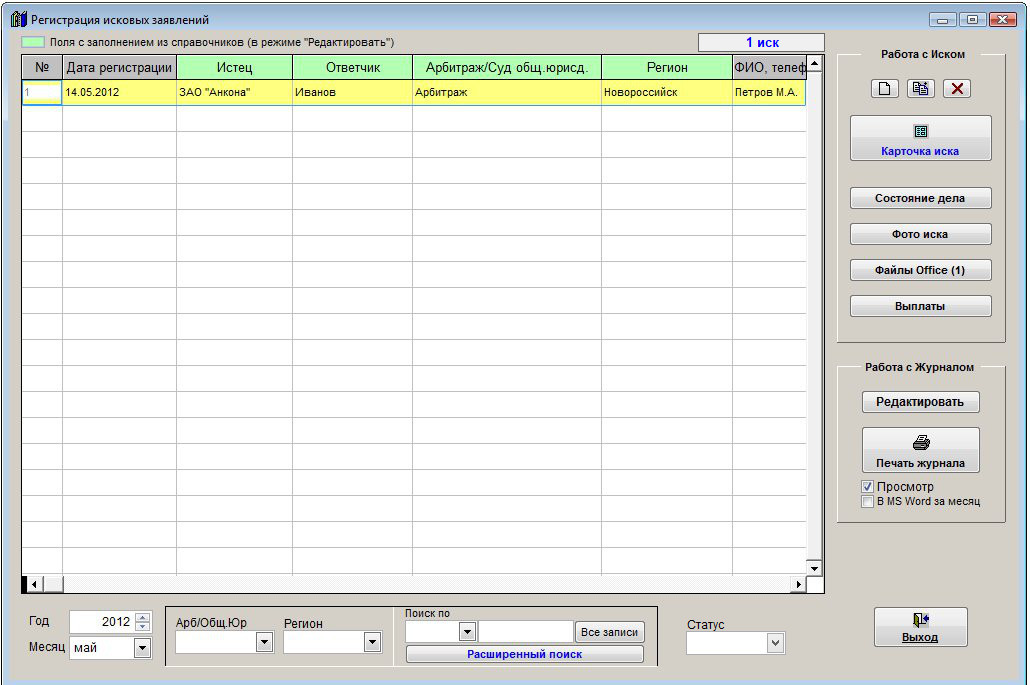Click the Все записи button
This screenshot has width=1030, height=685.
coord(610,632)
